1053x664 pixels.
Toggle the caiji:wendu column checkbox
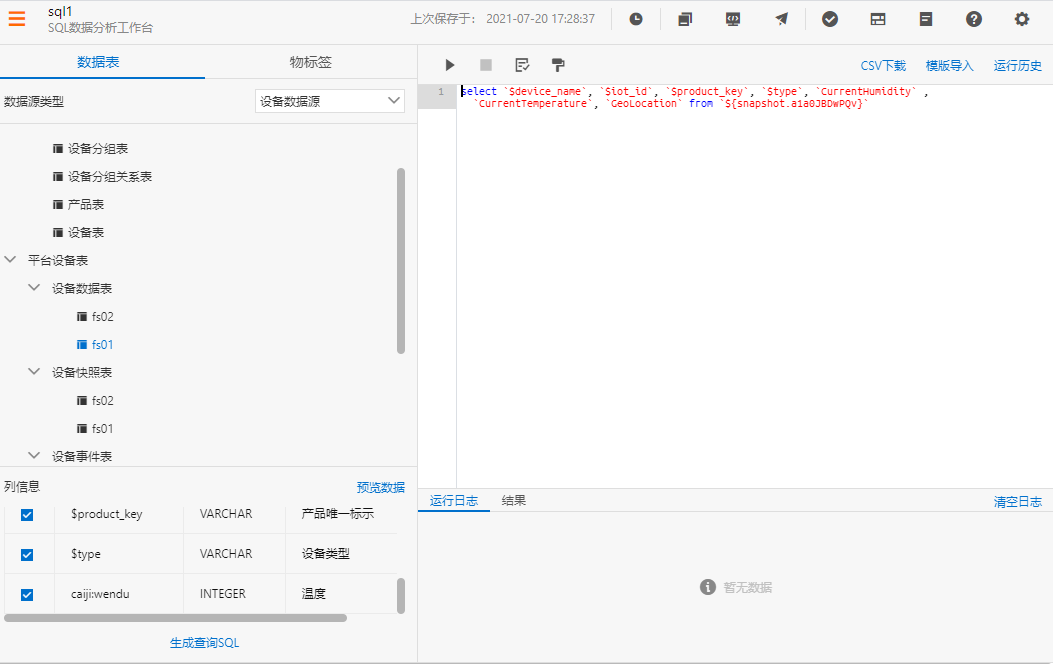click(x=27, y=594)
